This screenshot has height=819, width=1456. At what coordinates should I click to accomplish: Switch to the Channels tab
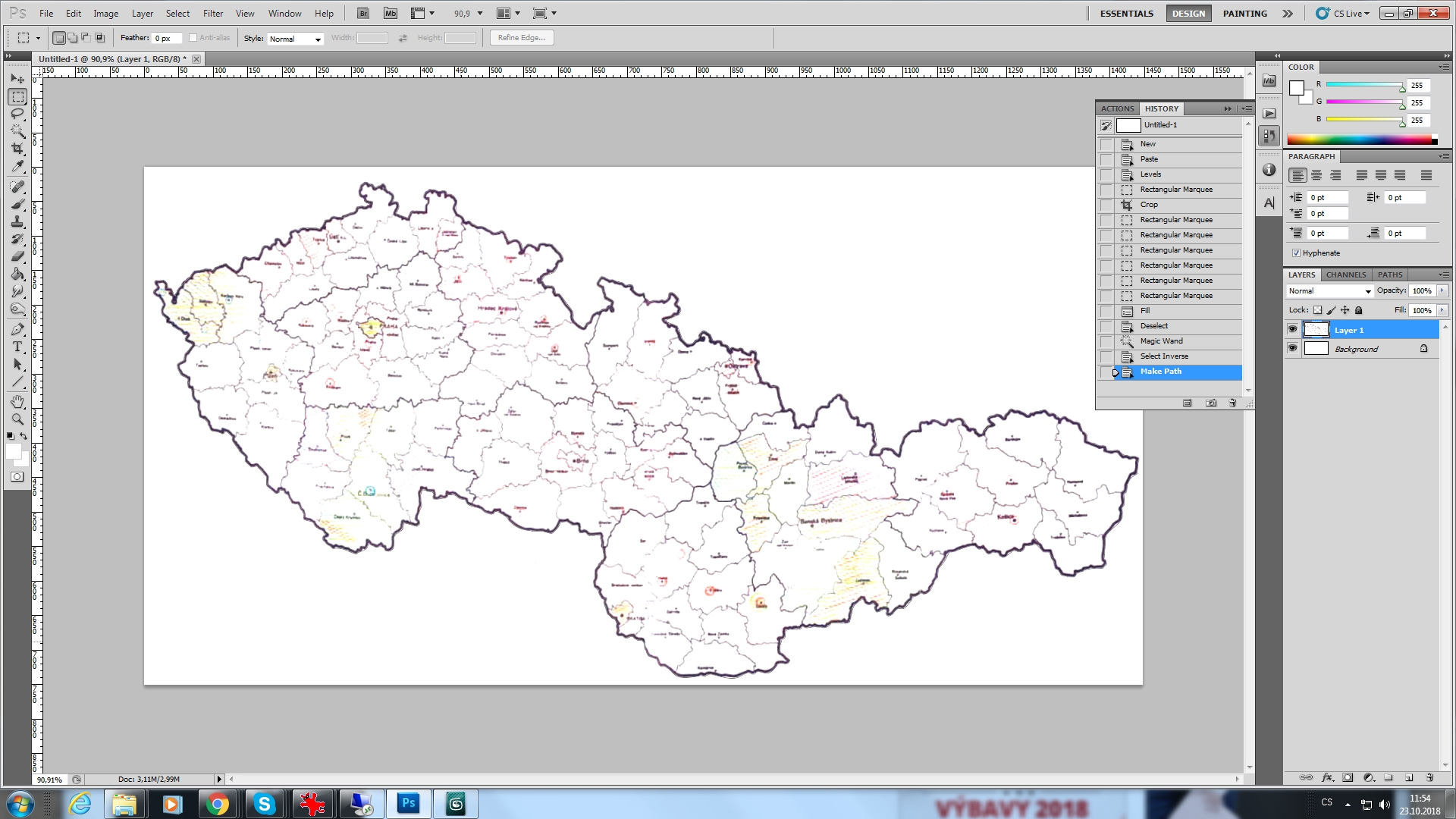(x=1345, y=275)
